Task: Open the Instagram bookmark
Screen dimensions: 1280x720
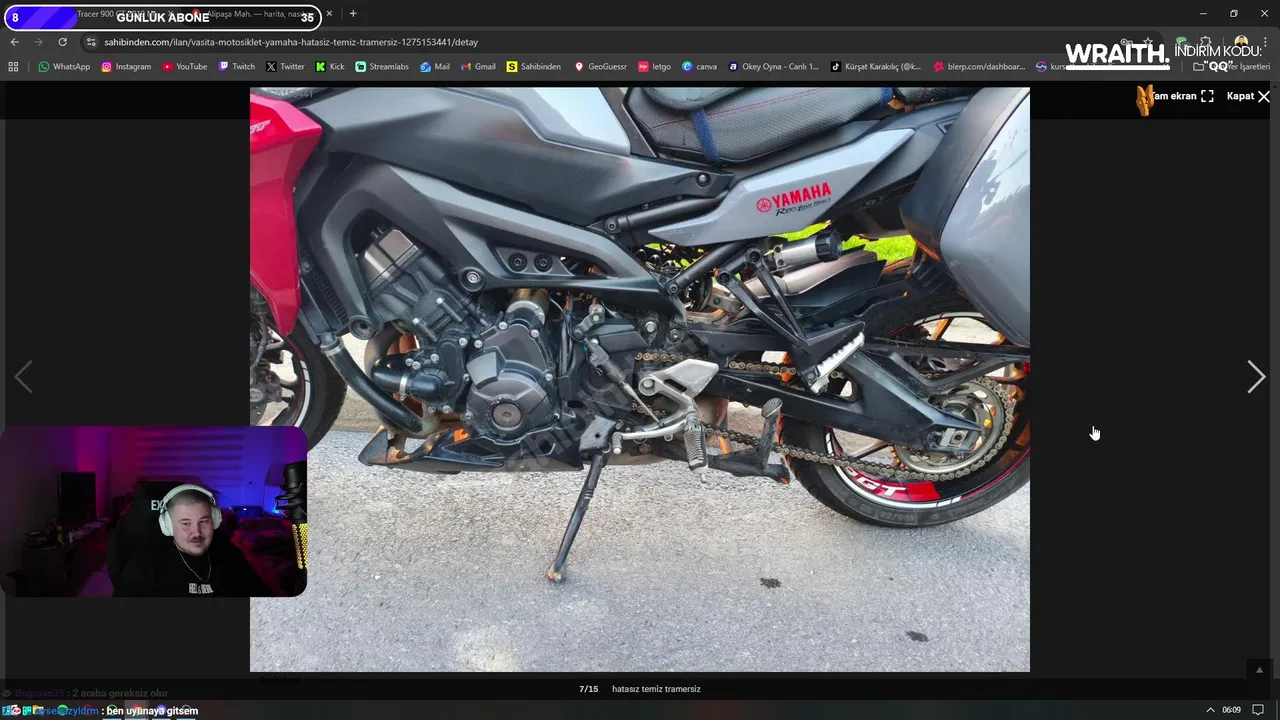Action: (125, 66)
